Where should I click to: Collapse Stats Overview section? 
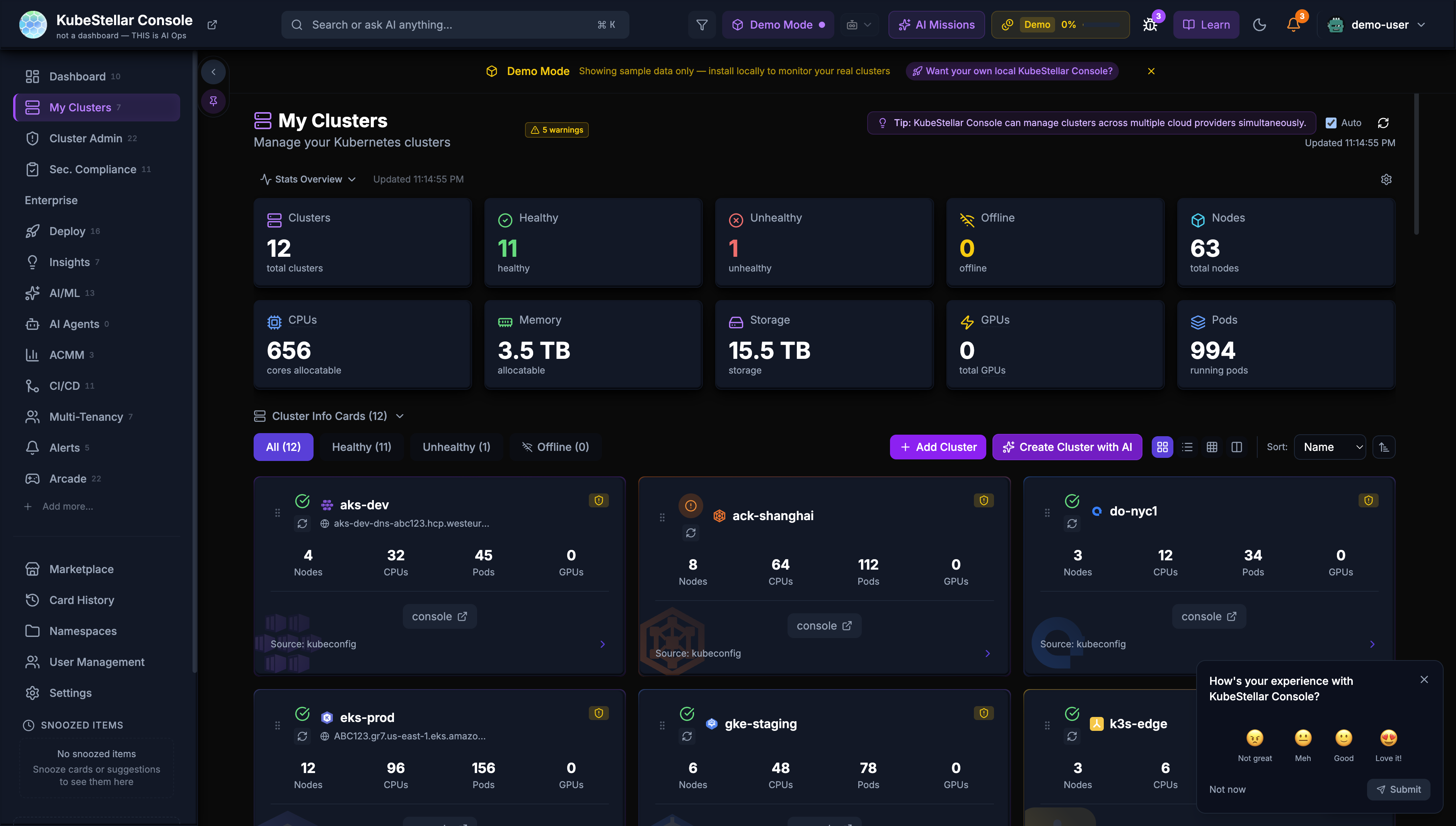pyautogui.click(x=308, y=179)
